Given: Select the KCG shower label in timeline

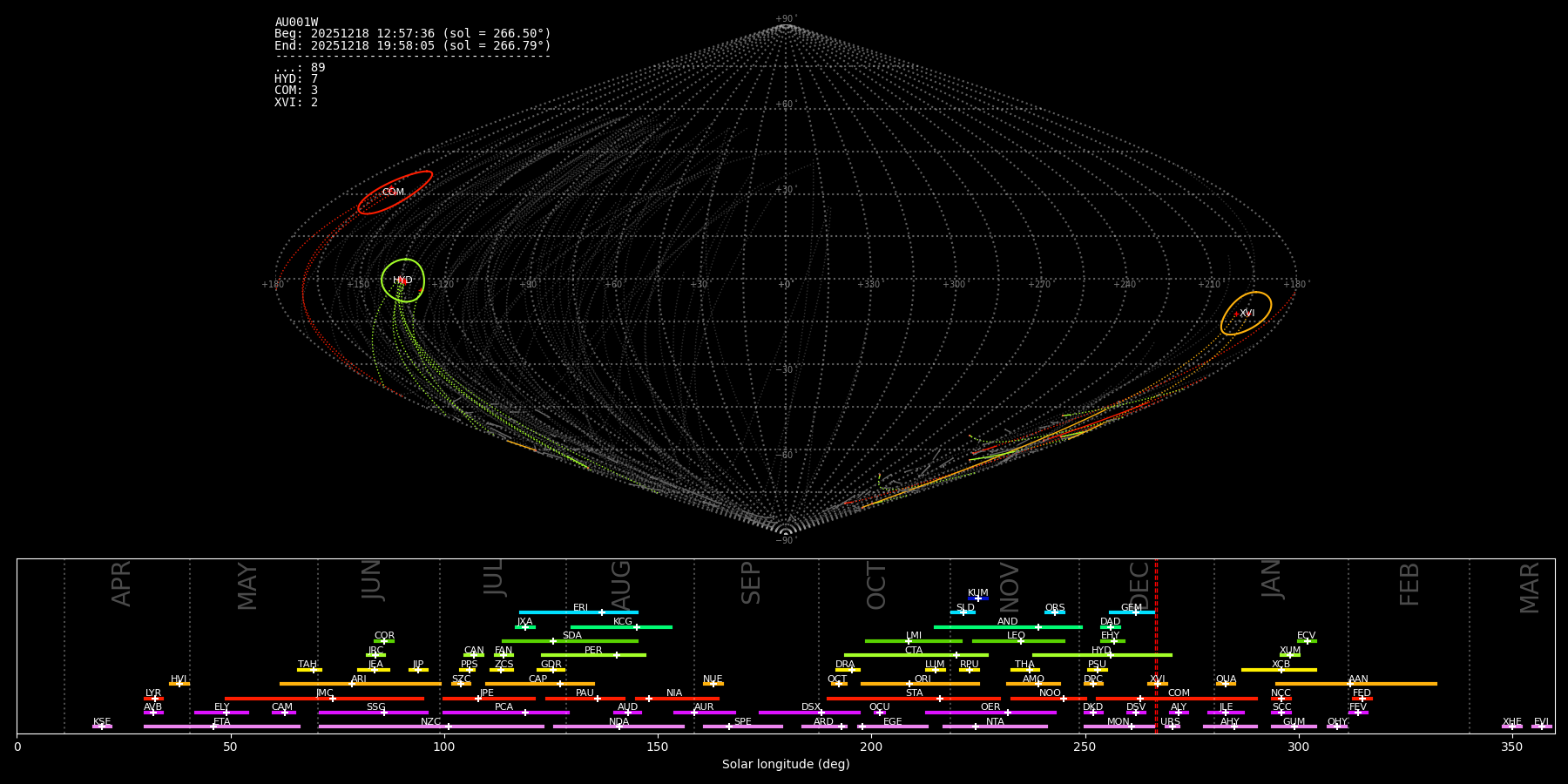Looking at the screenshot, I should point(623,622).
